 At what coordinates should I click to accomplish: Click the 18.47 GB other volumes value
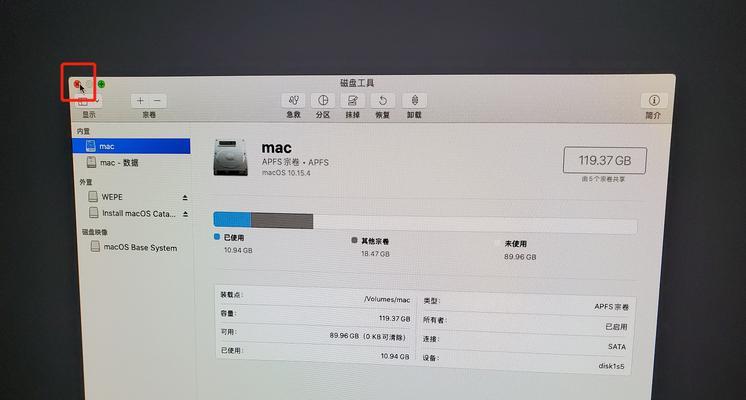(x=375, y=254)
